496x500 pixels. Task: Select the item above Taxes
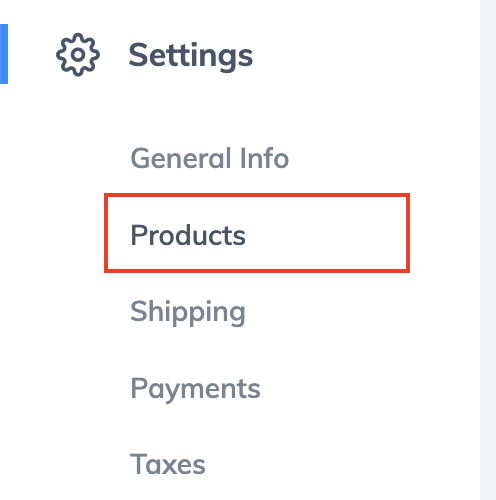195,389
